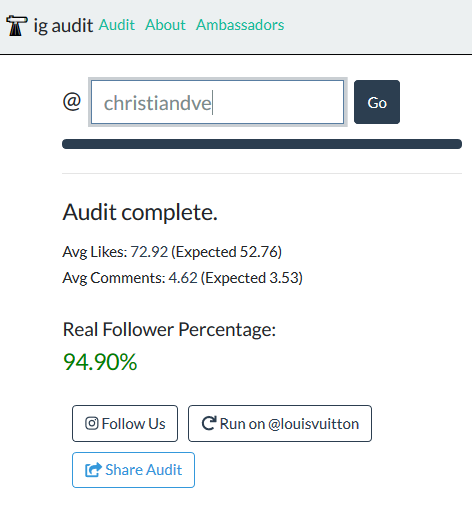
Task: Click the Share Audit button
Action: (x=133, y=470)
